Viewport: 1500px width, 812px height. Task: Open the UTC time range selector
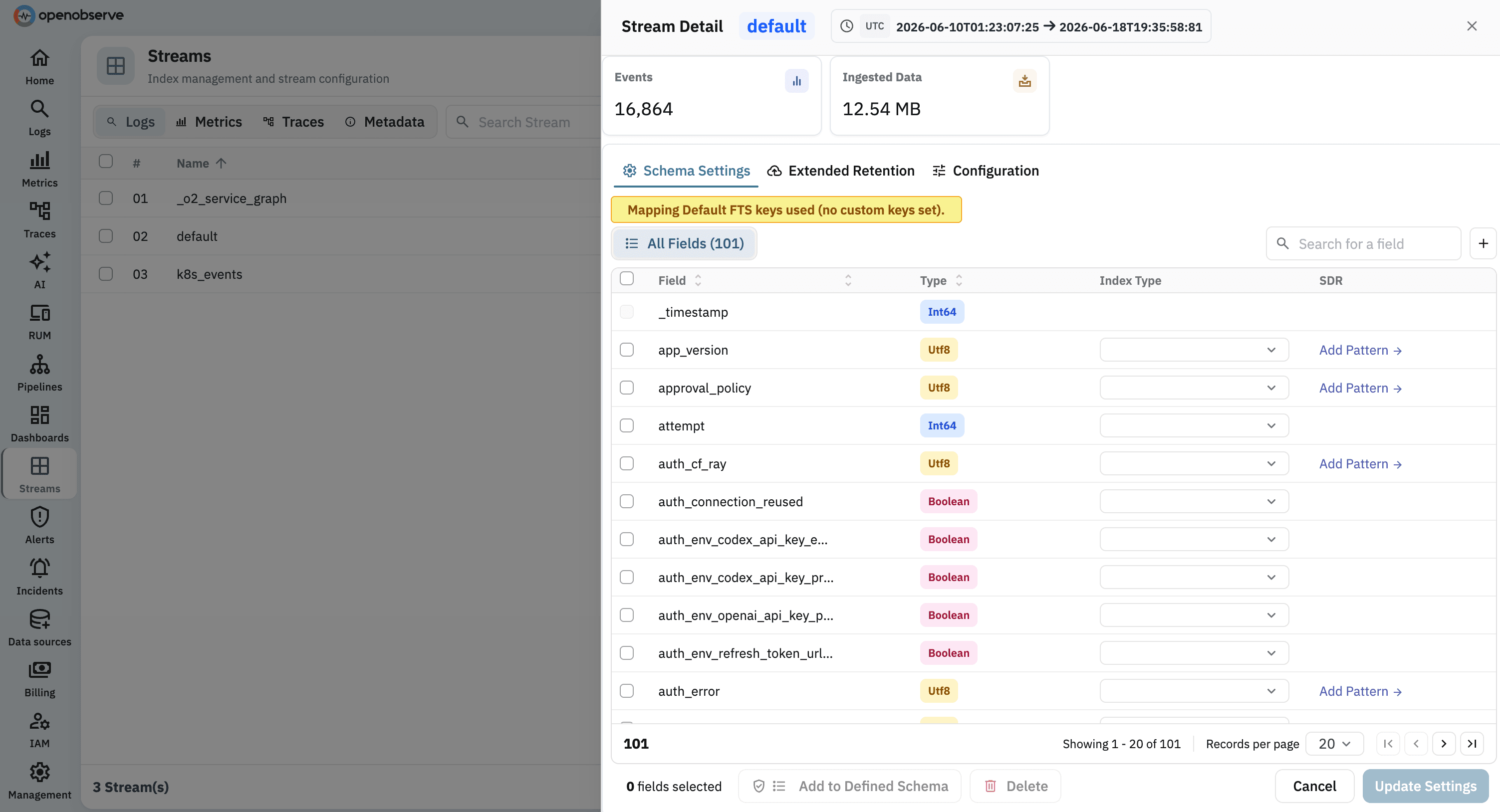pos(1021,26)
